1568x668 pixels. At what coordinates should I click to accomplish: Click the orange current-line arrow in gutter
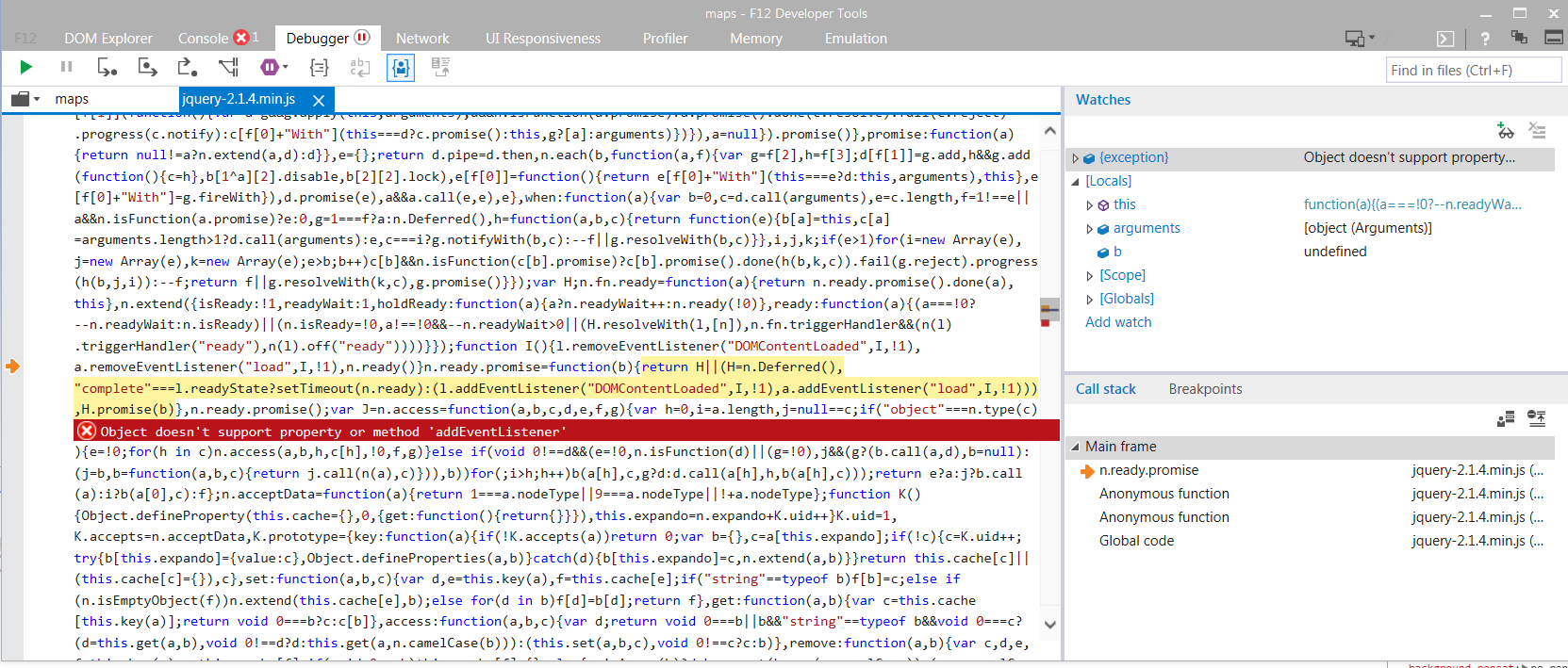coord(12,366)
